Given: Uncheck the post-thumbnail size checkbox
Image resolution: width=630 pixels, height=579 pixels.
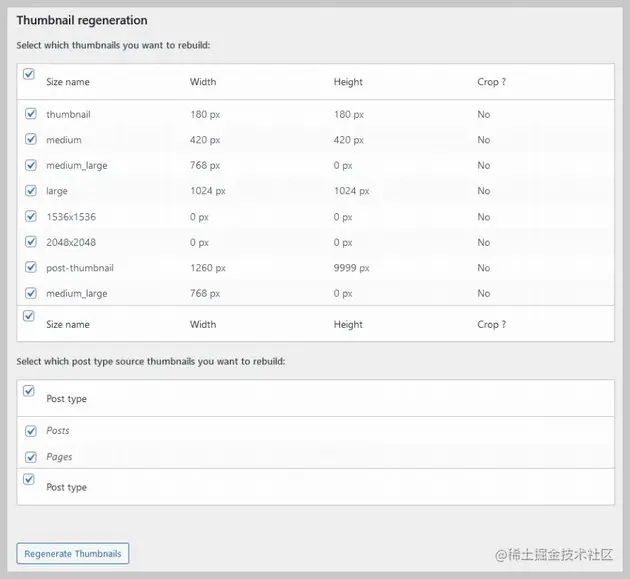Looking at the screenshot, I should point(31,267).
